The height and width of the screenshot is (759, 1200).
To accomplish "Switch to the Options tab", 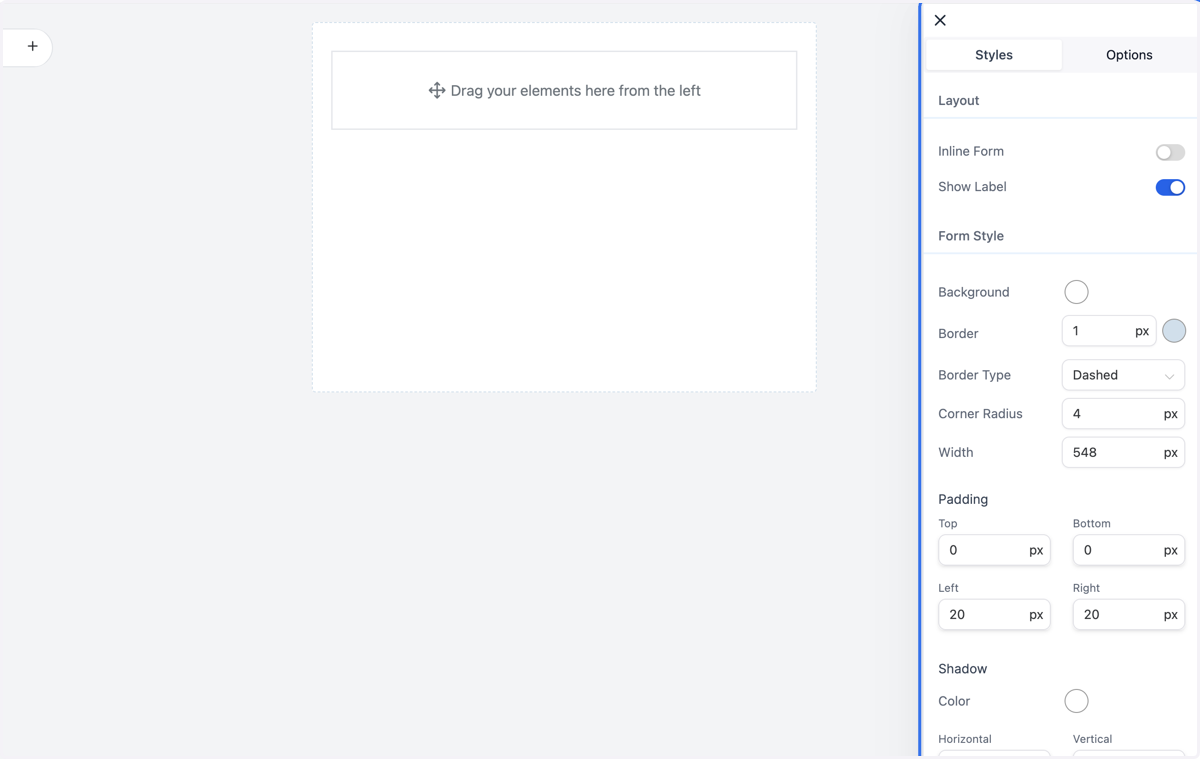I will coord(1129,55).
